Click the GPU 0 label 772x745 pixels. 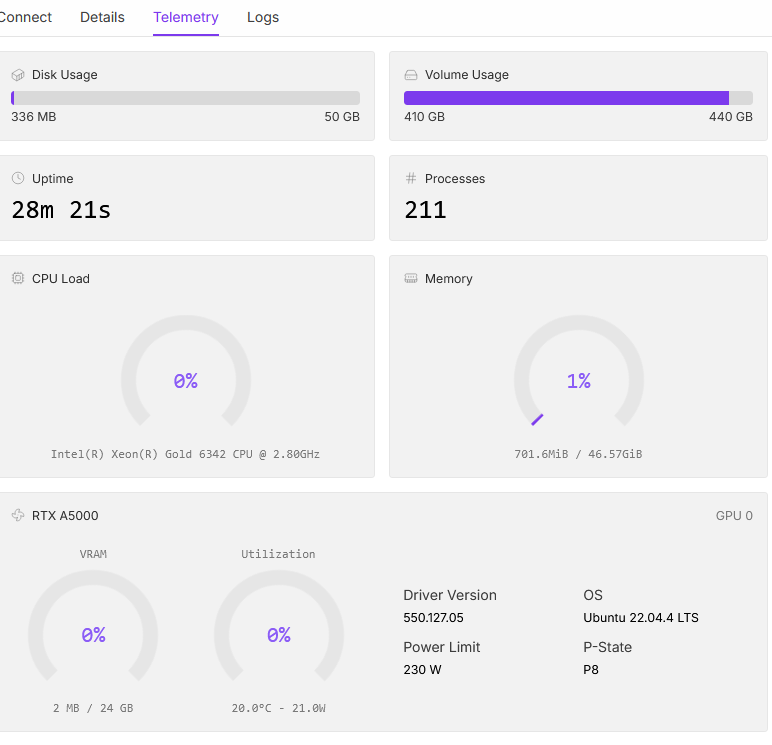(734, 516)
